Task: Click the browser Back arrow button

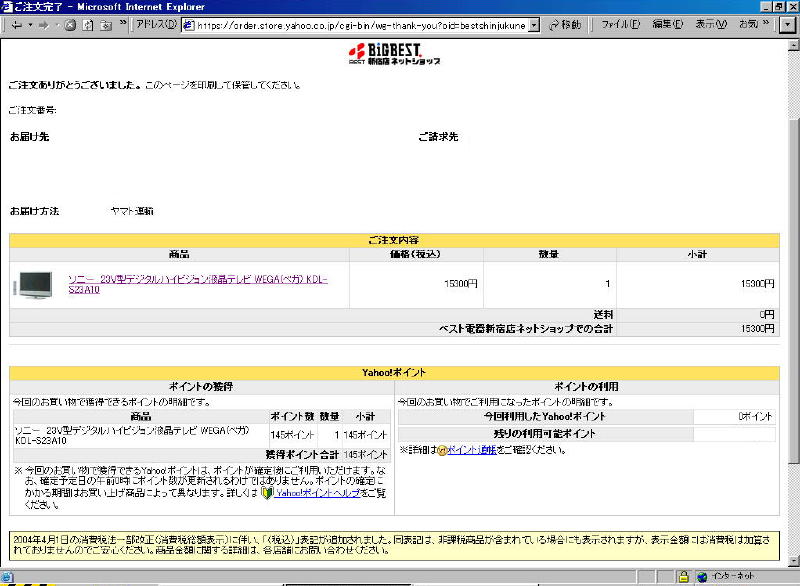Action: point(17,25)
